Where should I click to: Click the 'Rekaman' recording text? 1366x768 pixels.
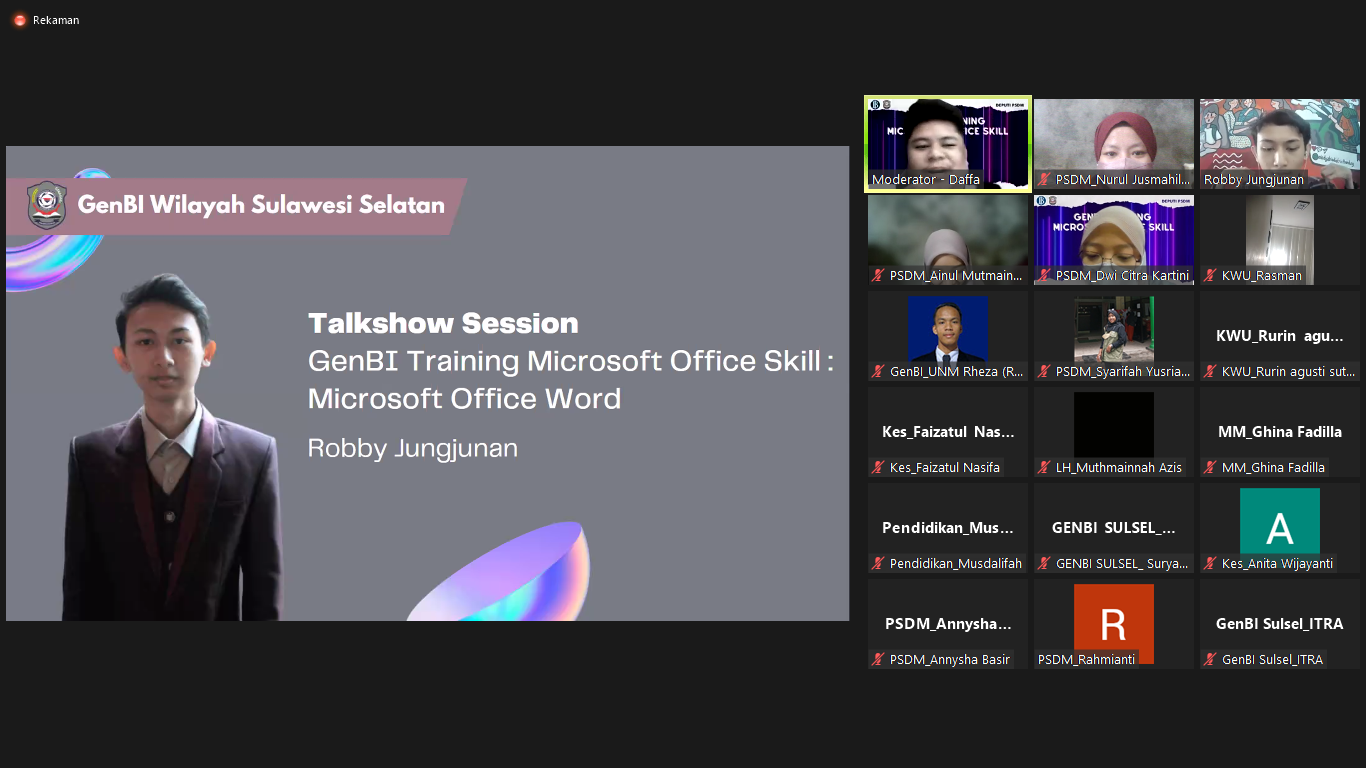pyautogui.click(x=56, y=20)
